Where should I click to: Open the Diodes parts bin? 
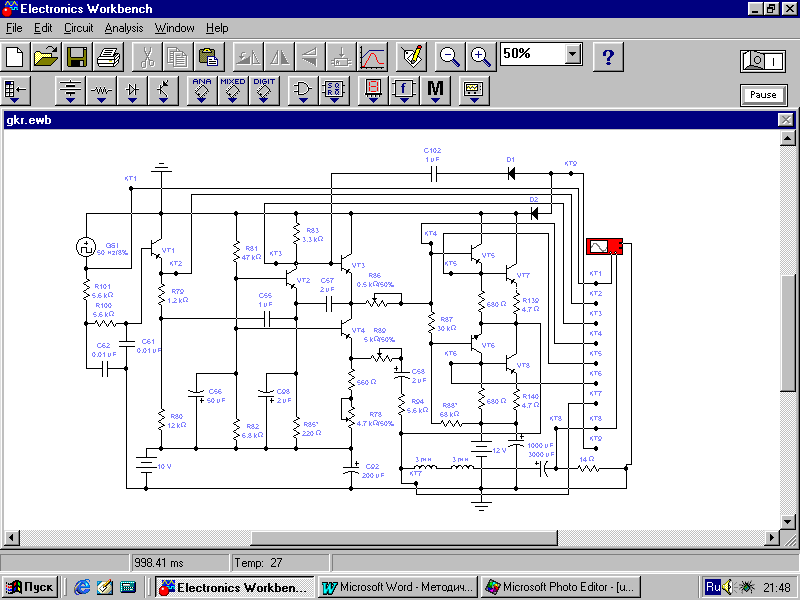point(132,91)
